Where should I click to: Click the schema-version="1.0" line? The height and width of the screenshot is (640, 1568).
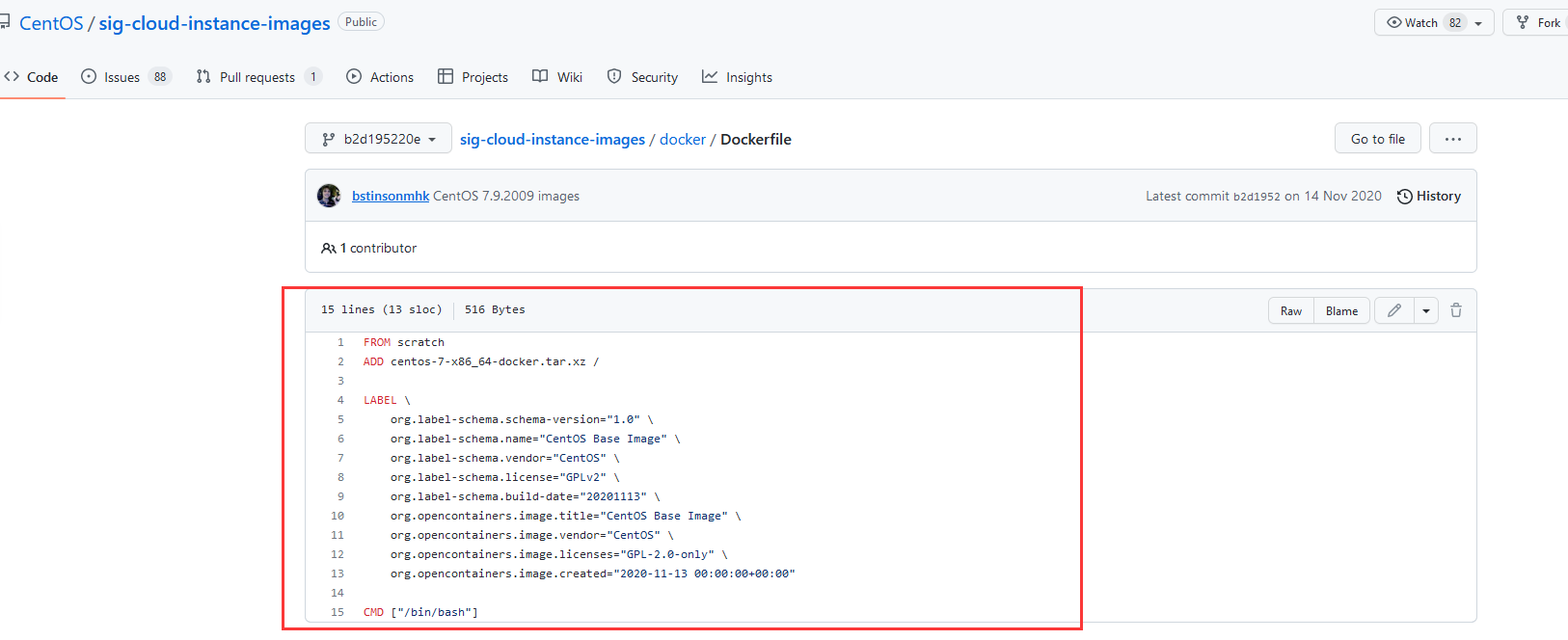coord(522,419)
